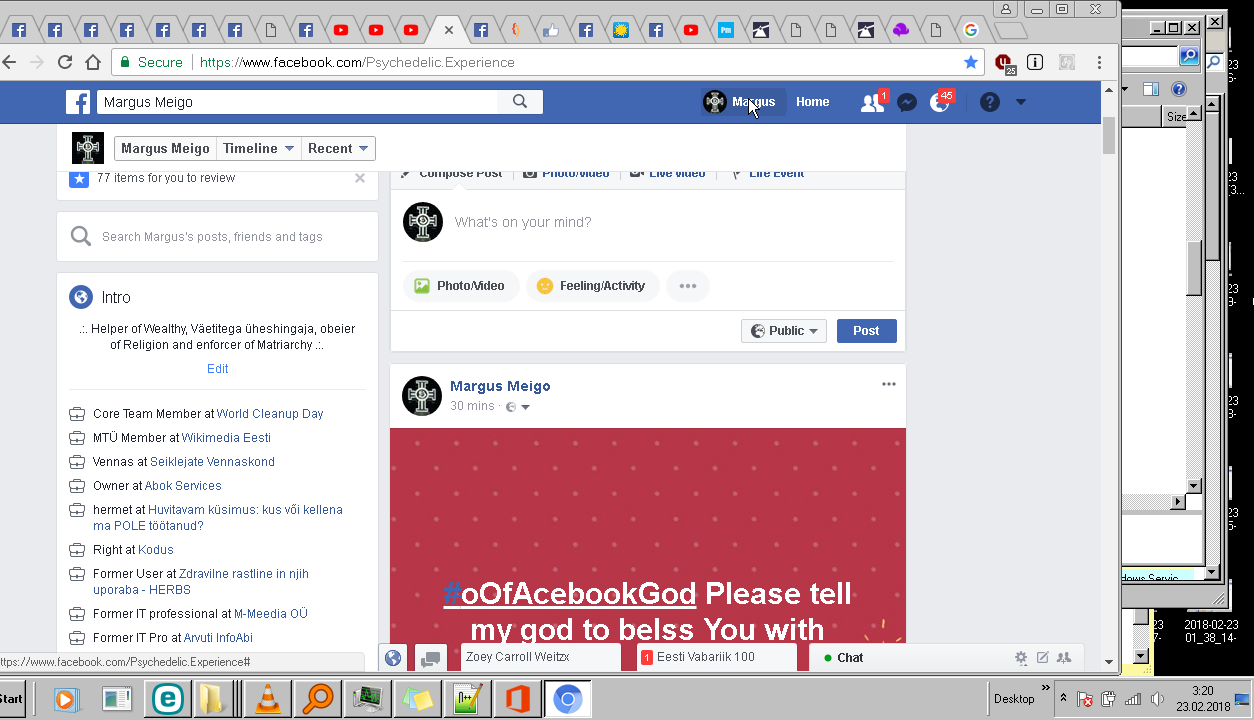Open Arvuti InfoAbi link
The width and height of the screenshot is (1254, 720).
click(218, 638)
